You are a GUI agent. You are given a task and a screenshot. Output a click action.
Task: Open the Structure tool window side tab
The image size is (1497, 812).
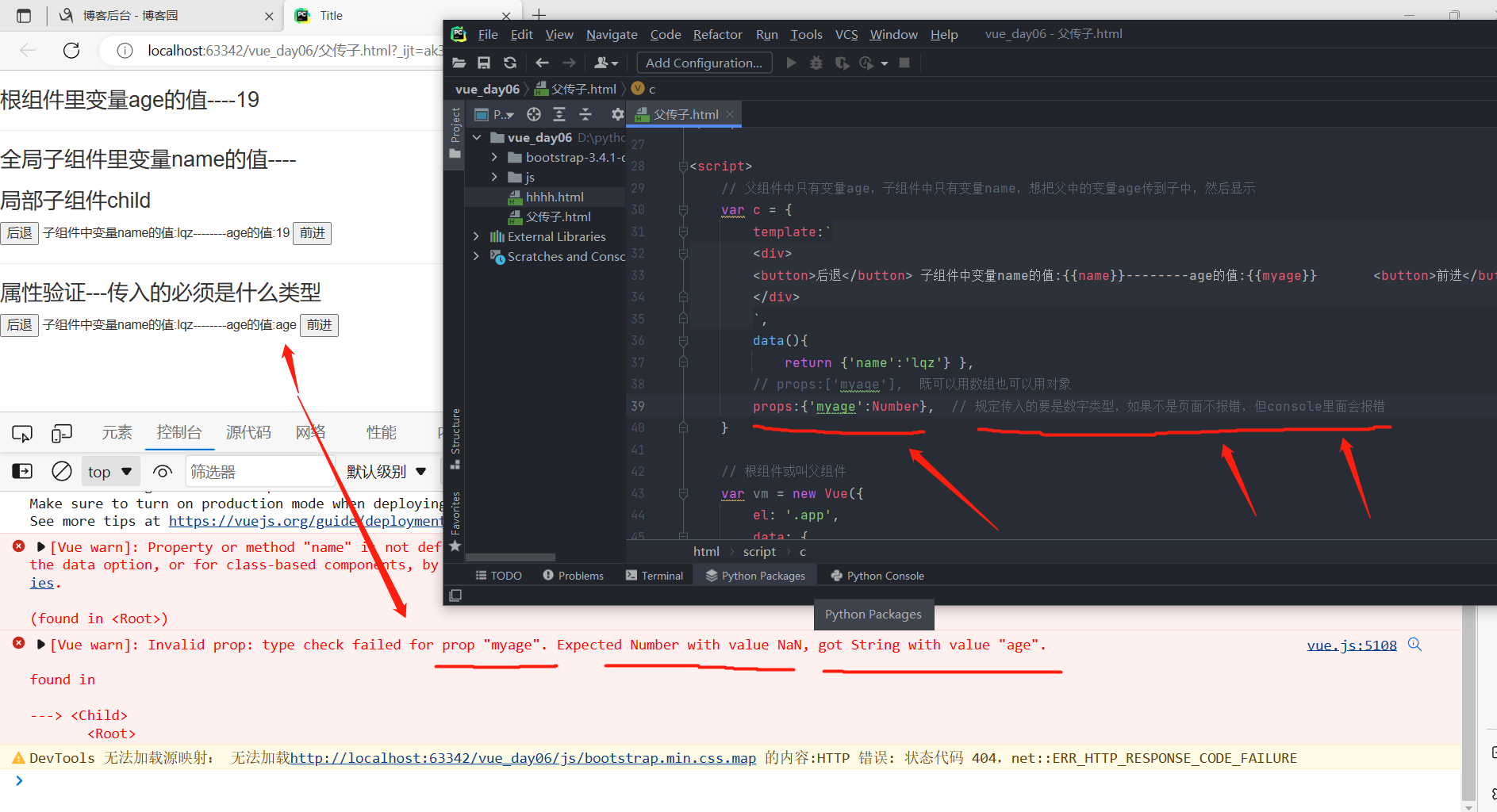tap(455, 438)
